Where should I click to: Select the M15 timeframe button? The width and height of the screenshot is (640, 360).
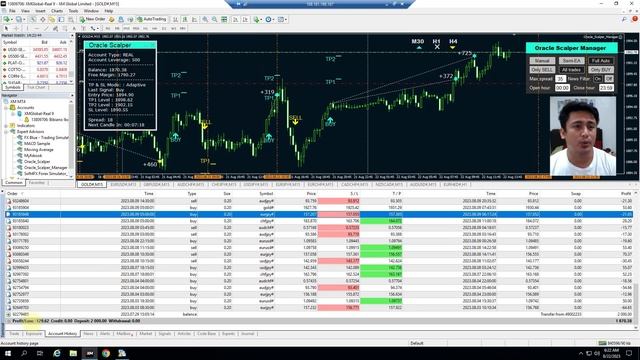(x=127, y=29)
